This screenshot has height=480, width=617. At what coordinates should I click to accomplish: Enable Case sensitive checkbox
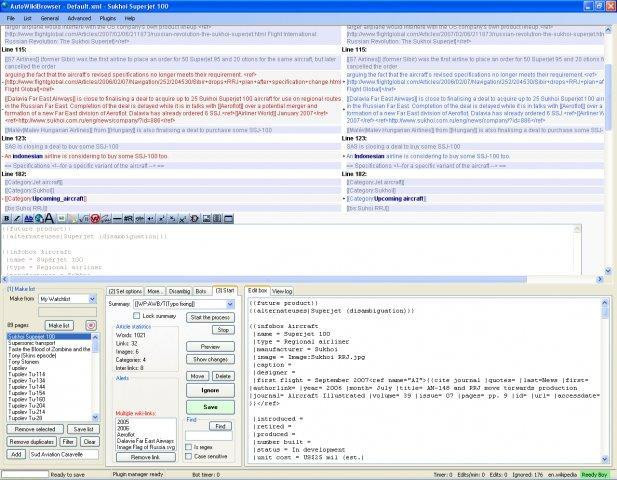(x=188, y=456)
